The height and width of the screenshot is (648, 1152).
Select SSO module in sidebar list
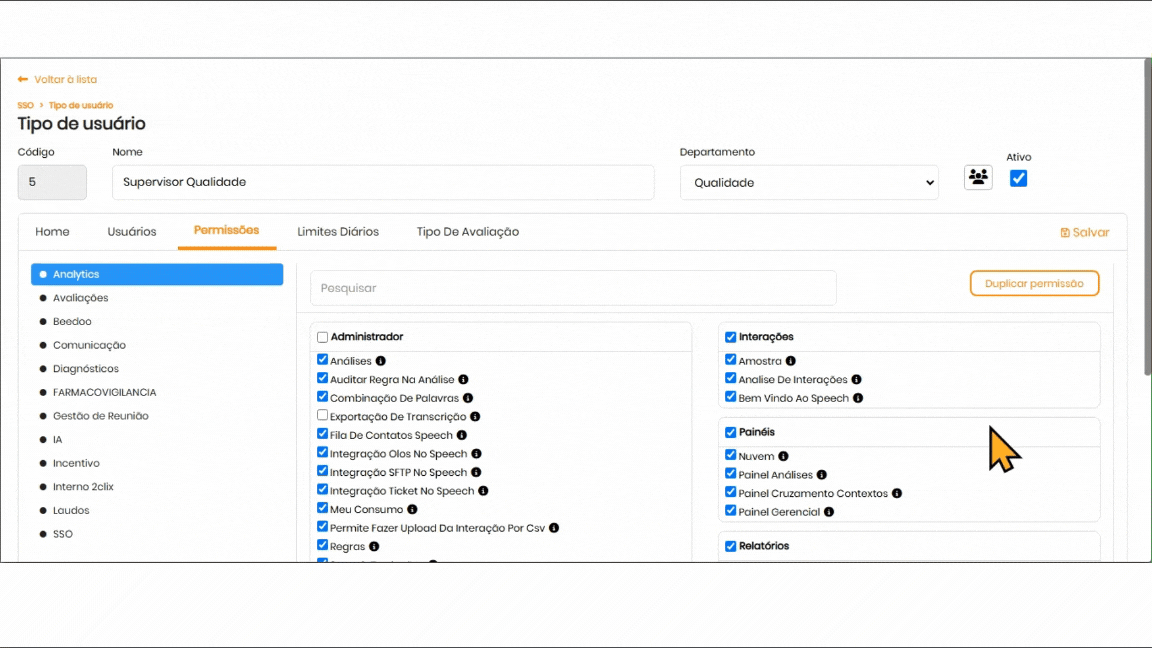pos(63,534)
